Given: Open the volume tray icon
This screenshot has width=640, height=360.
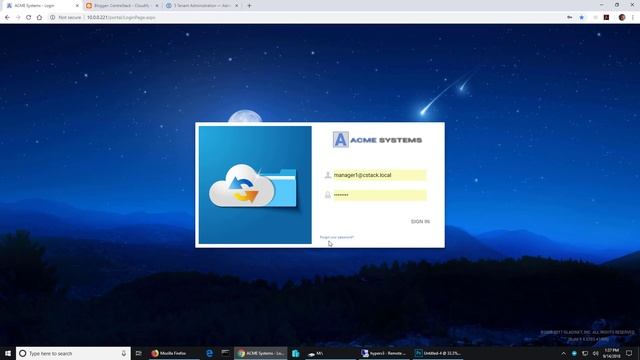Looking at the screenshot, I should pos(596,353).
